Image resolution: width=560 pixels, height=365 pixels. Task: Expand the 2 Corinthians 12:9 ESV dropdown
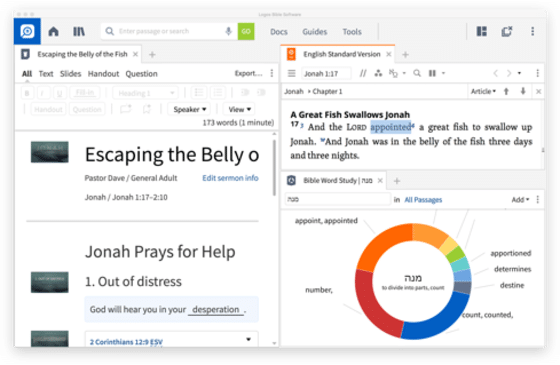(x=248, y=339)
